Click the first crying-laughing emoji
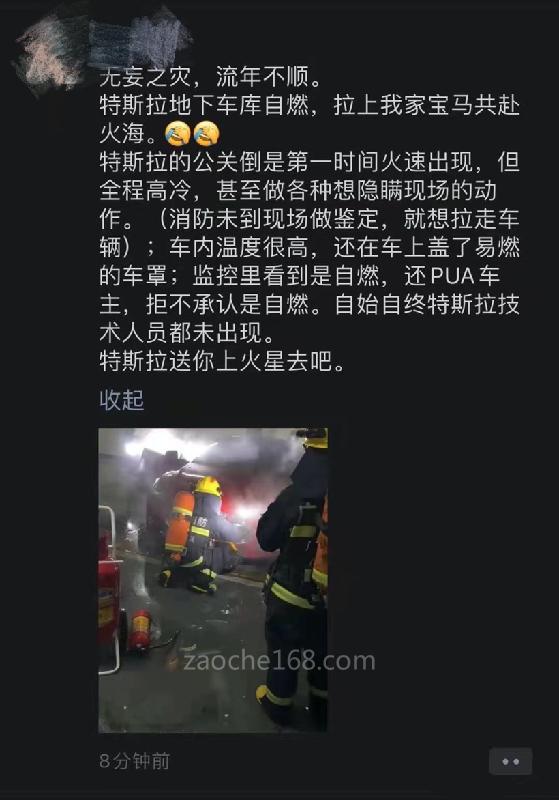This screenshot has width=559, height=800. click(x=178, y=134)
